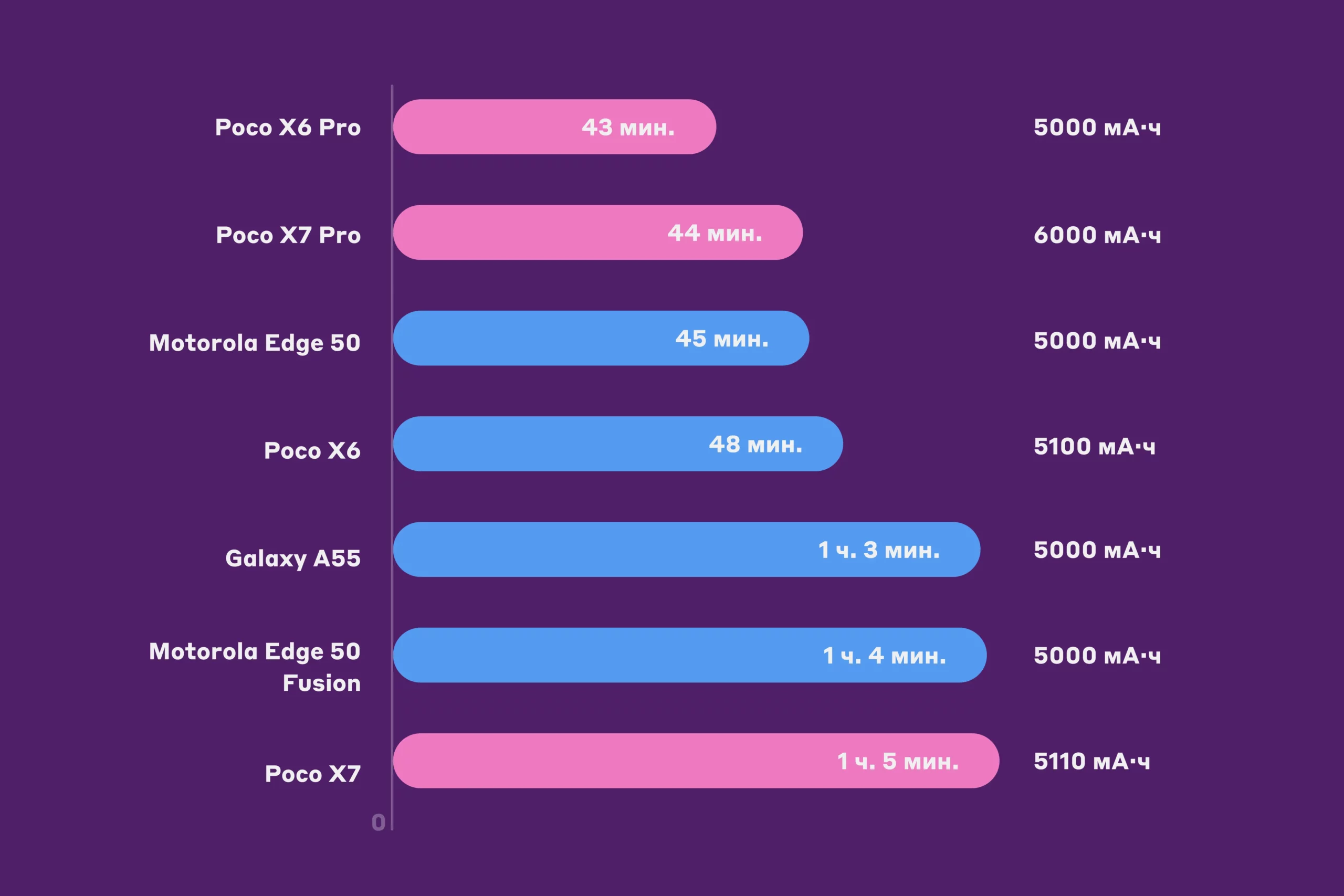Click the 48 мин. blue bar
The width and height of the screenshot is (1344, 896).
pyautogui.click(x=617, y=444)
